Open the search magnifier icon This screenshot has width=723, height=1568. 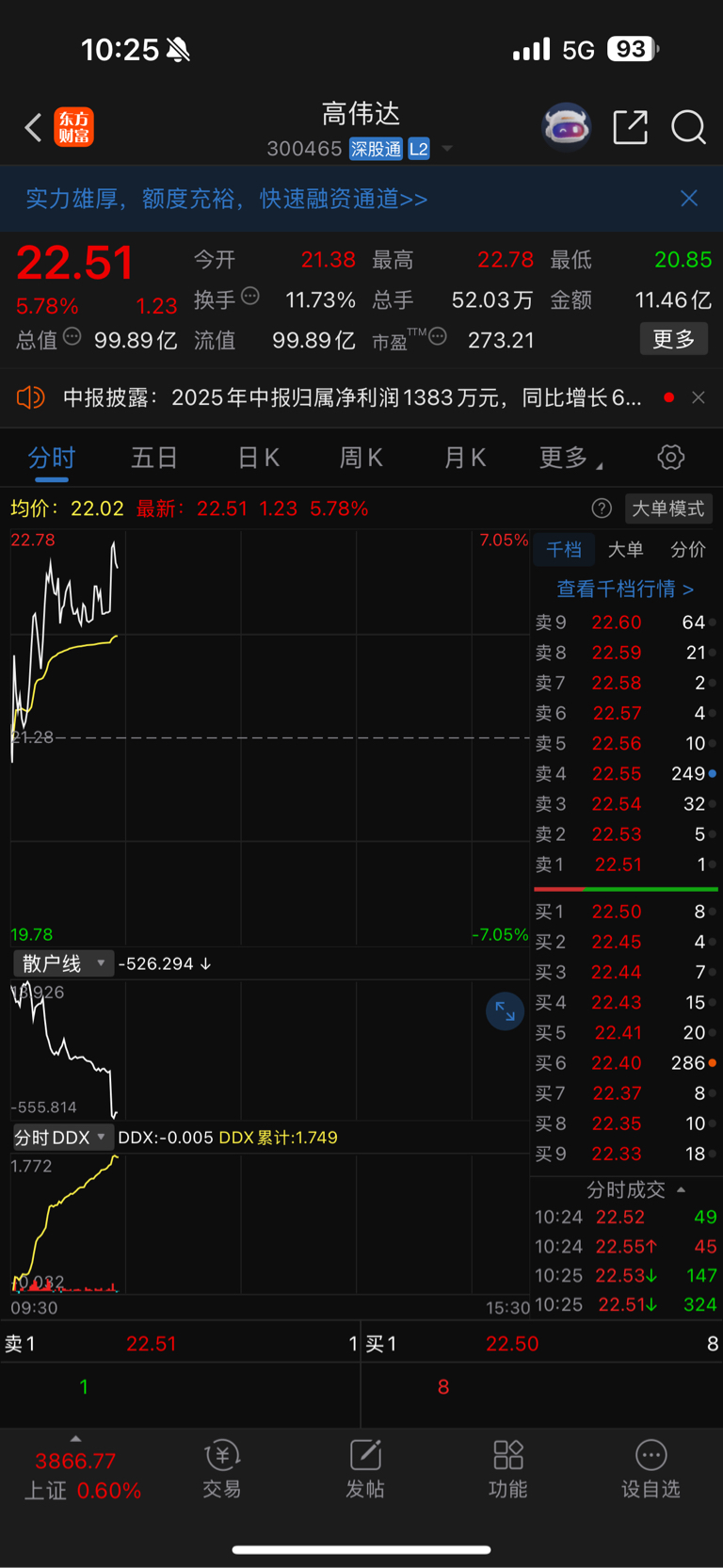(688, 127)
